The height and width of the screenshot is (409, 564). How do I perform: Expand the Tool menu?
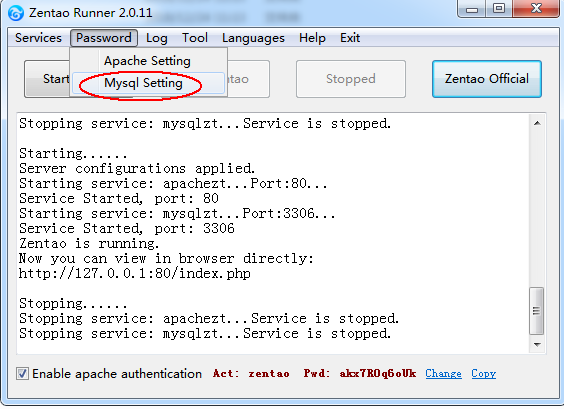tap(195, 38)
